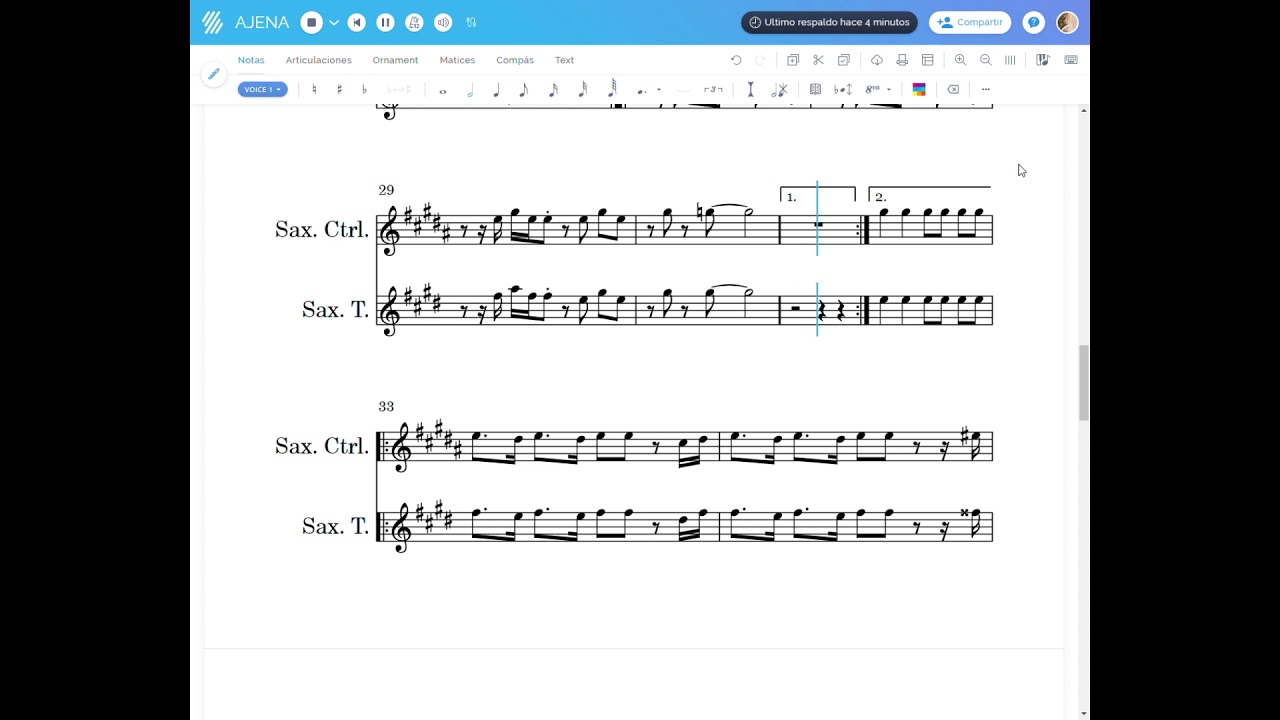Viewport: 1280px width, 720px height.
Task: Switch to the Compás tab
Action: pyautogui.click(x=515, y=60)
